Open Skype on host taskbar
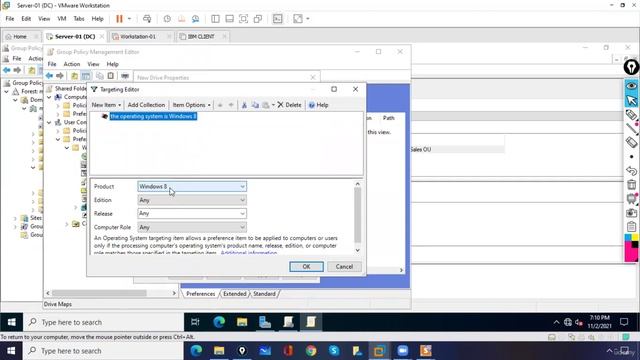Image resolution: width=640 pixels, height=360 pixels. pos(334,351)
